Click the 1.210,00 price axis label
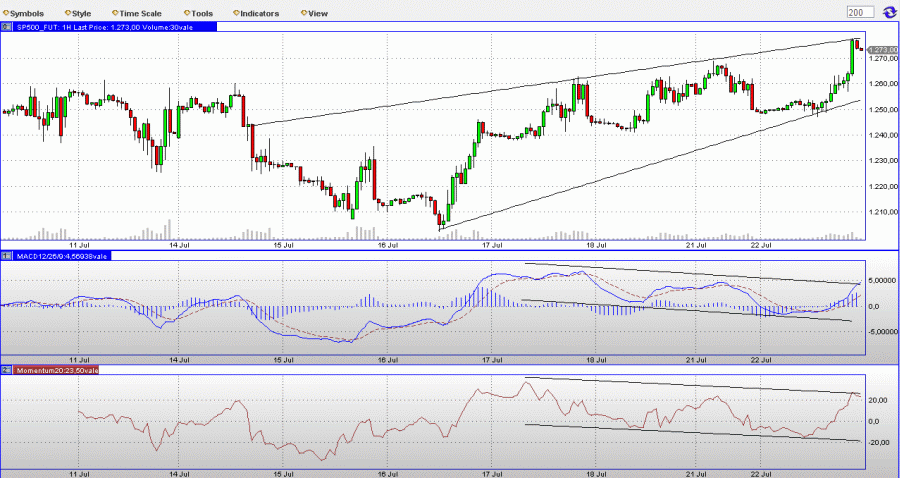Viewport: 900px width, 478px height. pyautogui.click(x=883, y=212)
